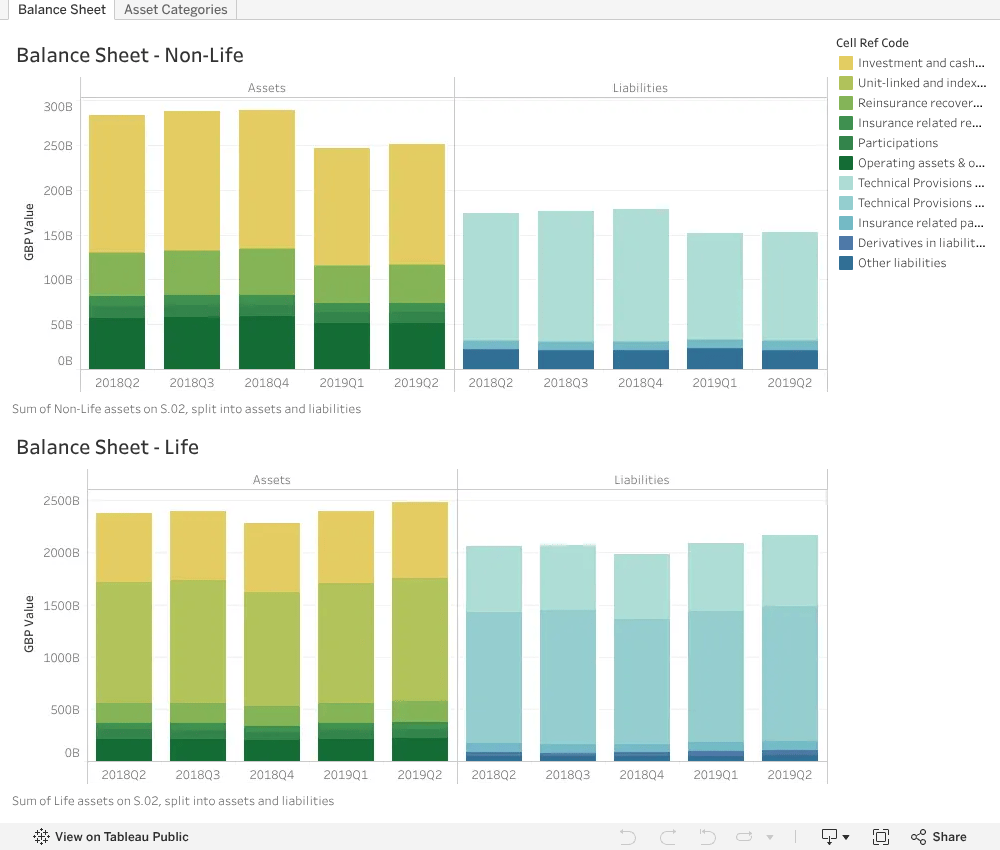Select Insurance related pa... legend swatch

point(846,223)
